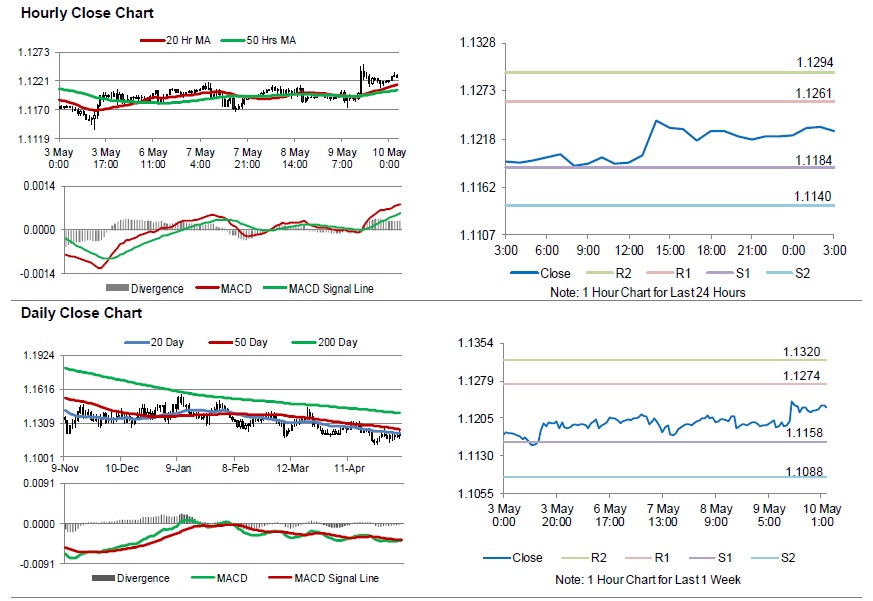
Task: Click the 1.1924 price axis label
Action: click(x=38, y=355)
